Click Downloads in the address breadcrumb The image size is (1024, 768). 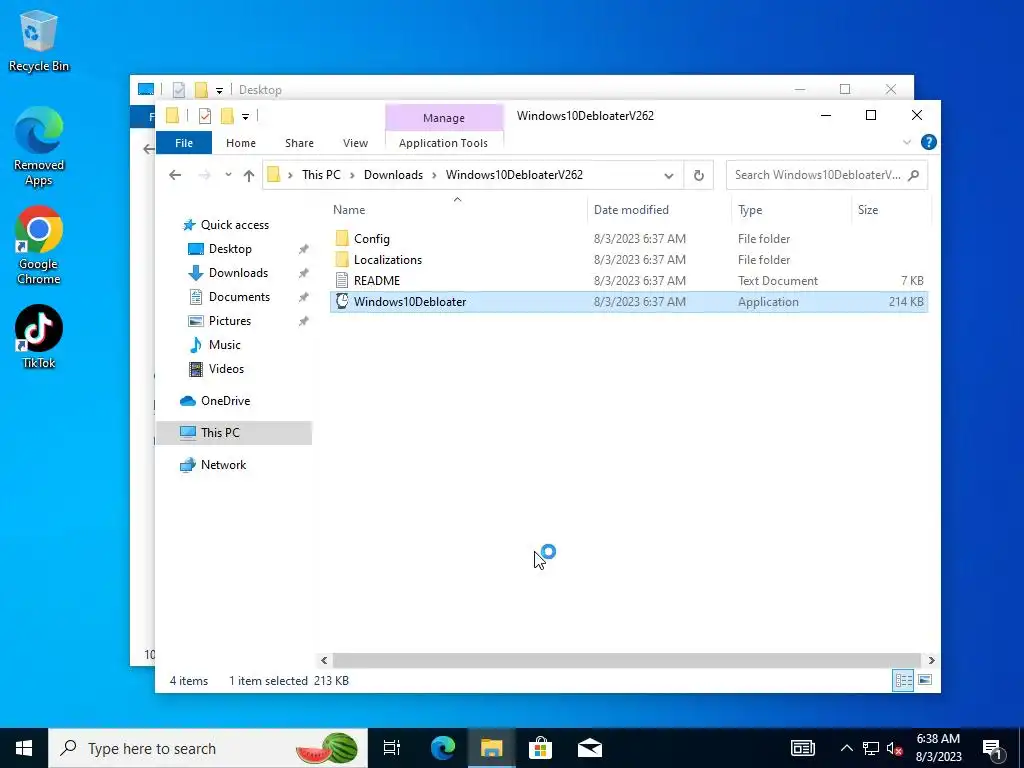393,175
